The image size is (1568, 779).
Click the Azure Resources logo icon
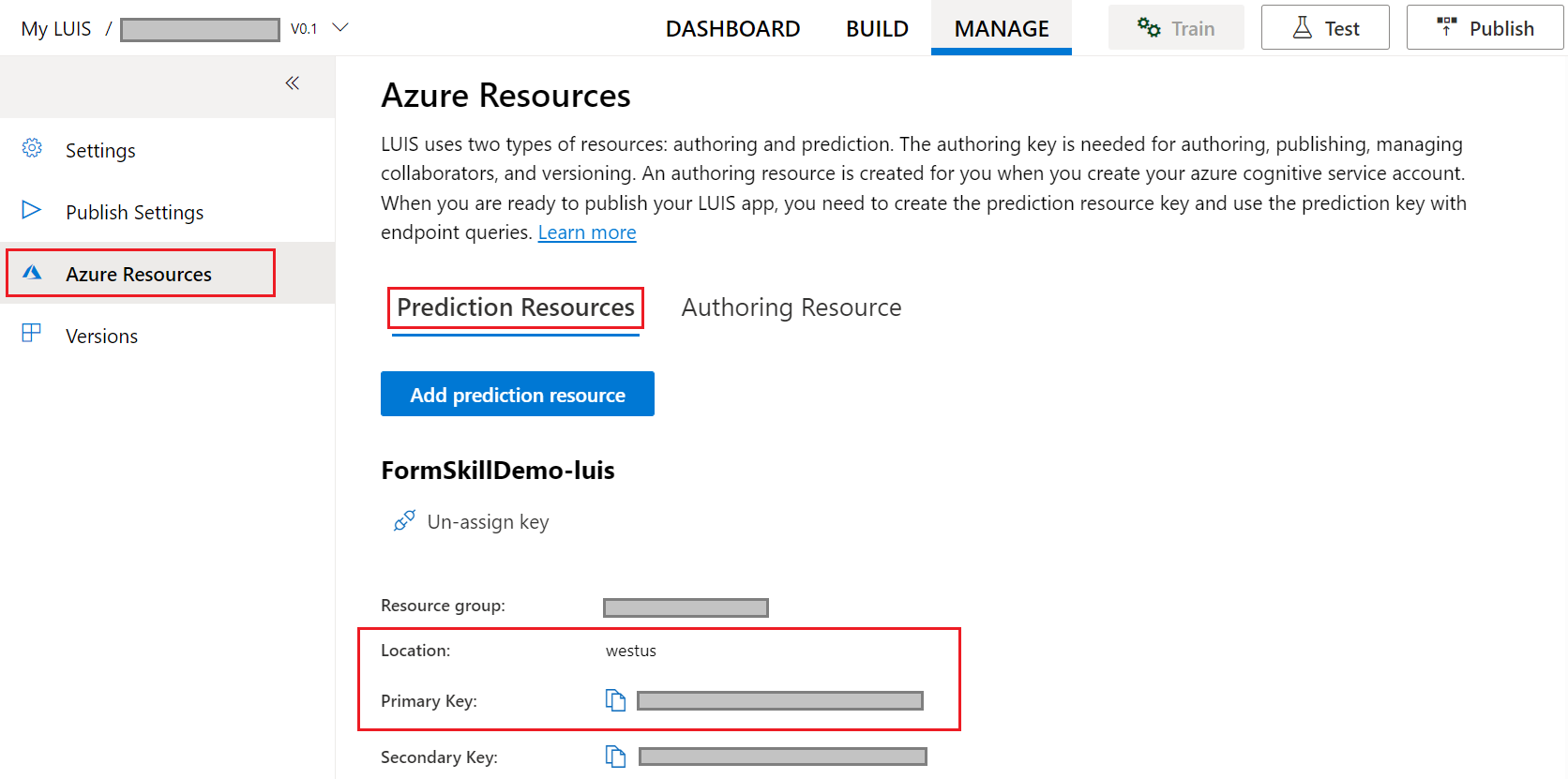click(32, 272)
